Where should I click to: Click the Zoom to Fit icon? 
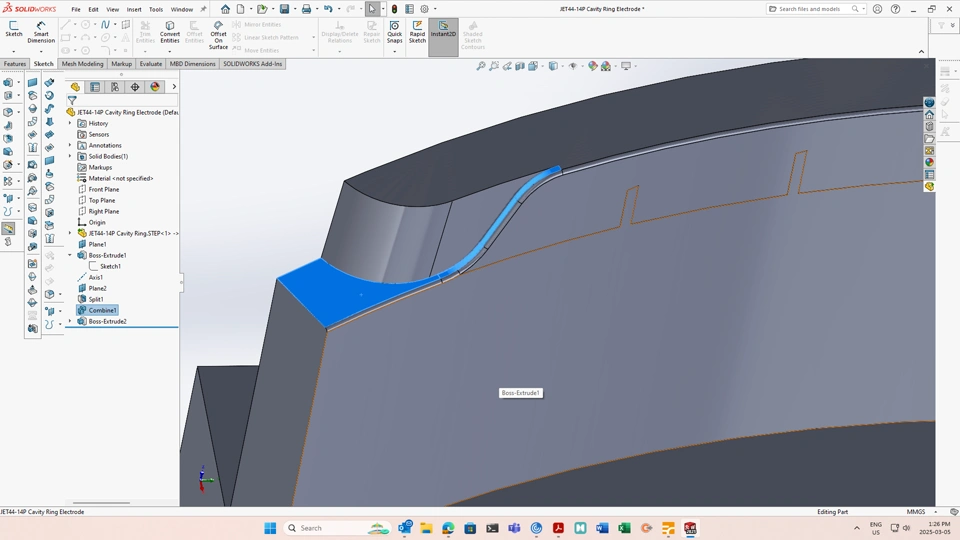pyautogui.click(x=481, y=66)
